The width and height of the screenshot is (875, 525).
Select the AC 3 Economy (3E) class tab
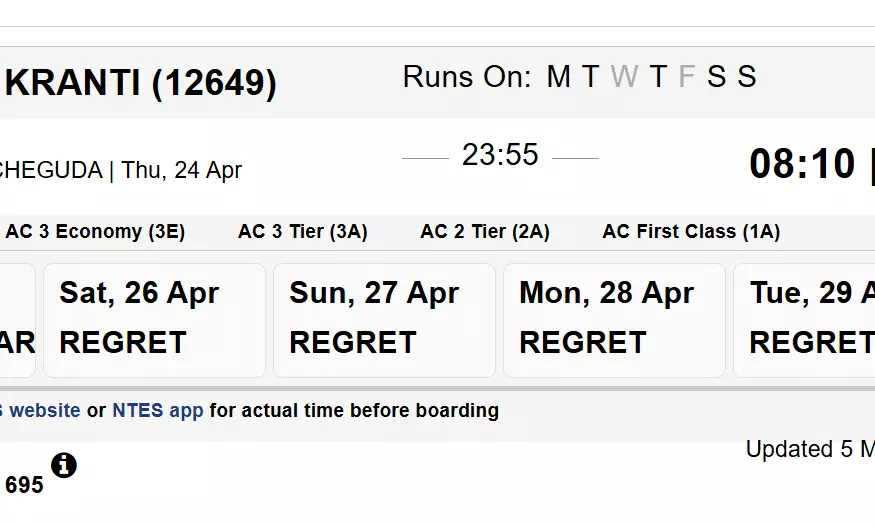pos(95,232)
